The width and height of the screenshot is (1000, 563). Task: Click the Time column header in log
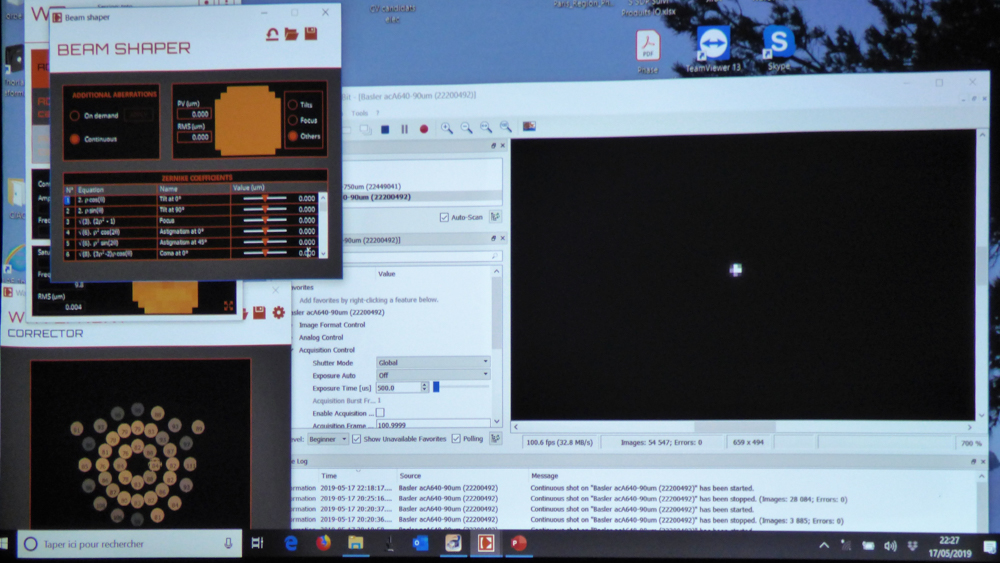[x=329, y=476]
